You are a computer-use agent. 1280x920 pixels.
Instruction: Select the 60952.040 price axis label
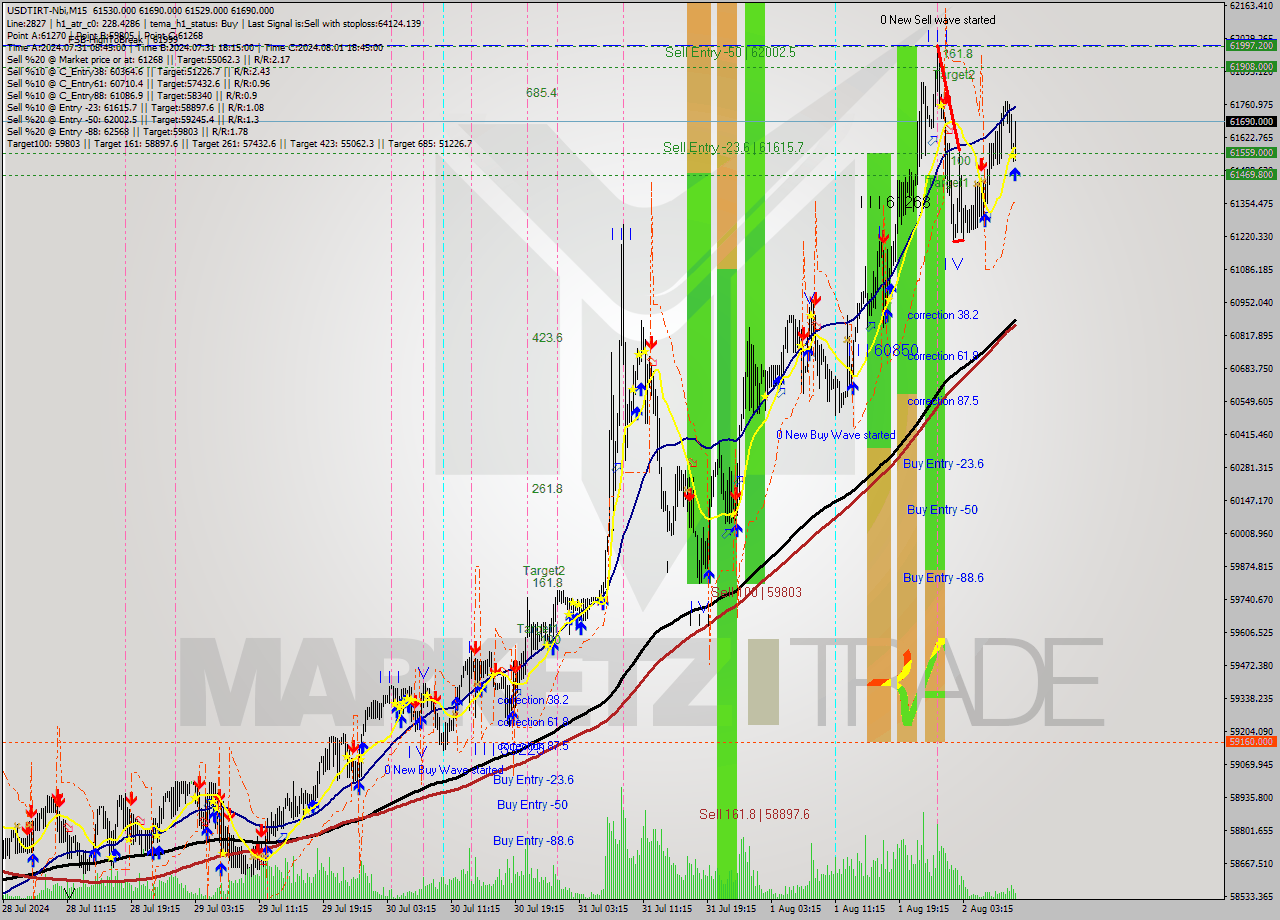pos(1250,303)
